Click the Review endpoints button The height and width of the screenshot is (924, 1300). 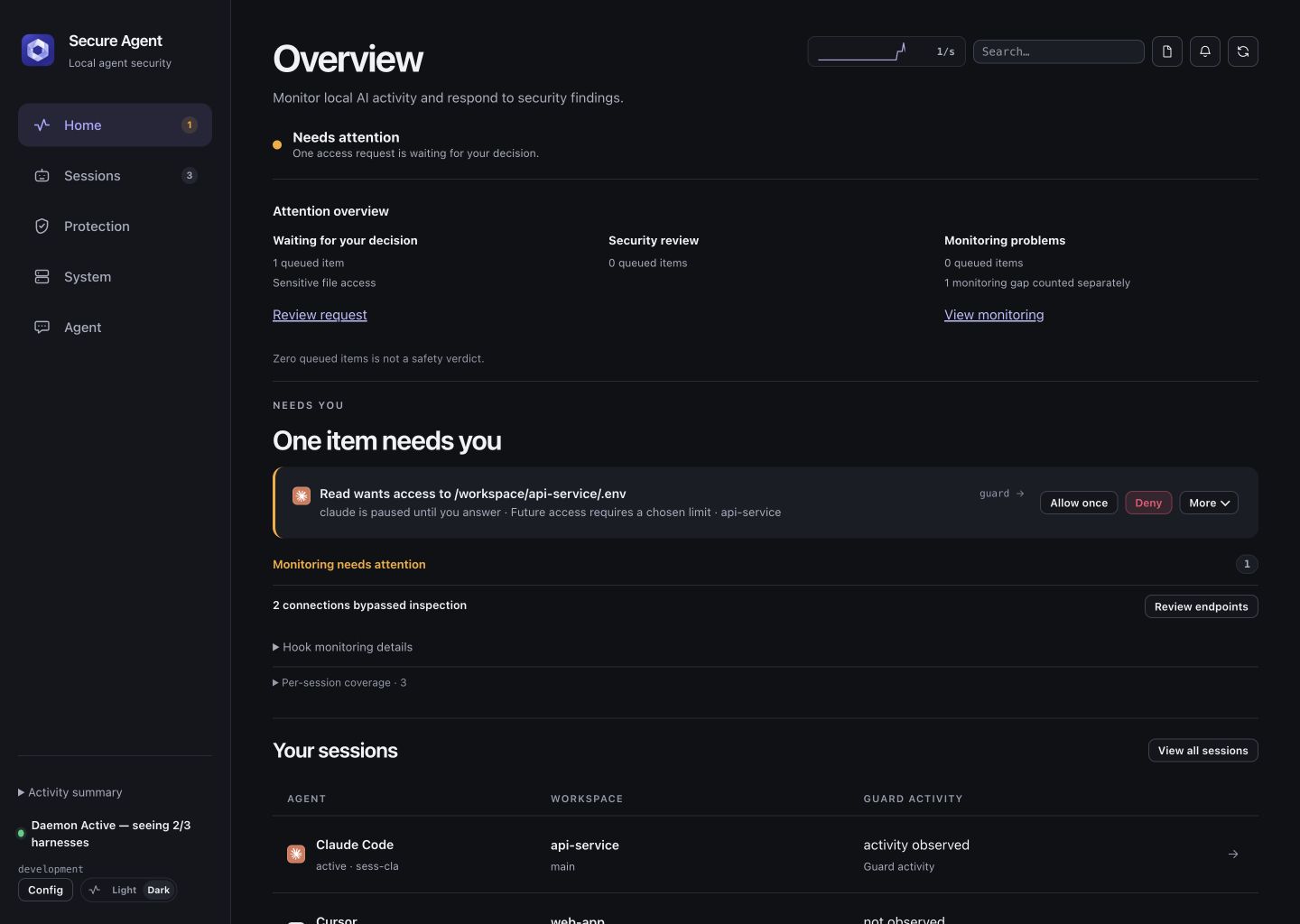tap(1202, 606)
